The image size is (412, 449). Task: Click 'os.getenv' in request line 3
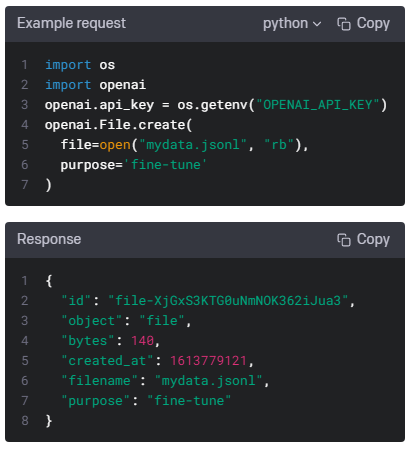[212, 105]
